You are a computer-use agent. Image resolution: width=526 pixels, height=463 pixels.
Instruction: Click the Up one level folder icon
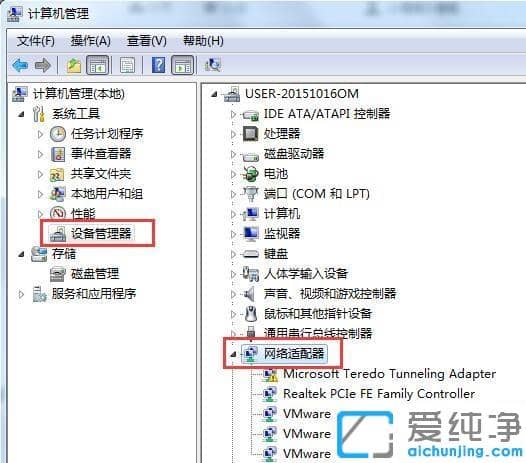click(74, 65)
